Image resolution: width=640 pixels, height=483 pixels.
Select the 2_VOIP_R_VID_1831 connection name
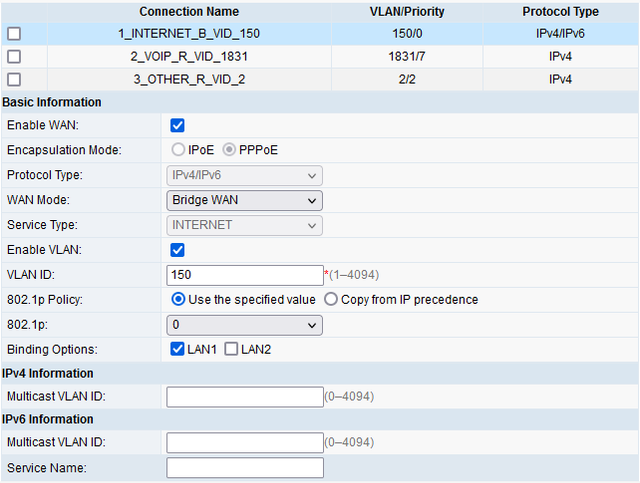click(x=189, y=56)
